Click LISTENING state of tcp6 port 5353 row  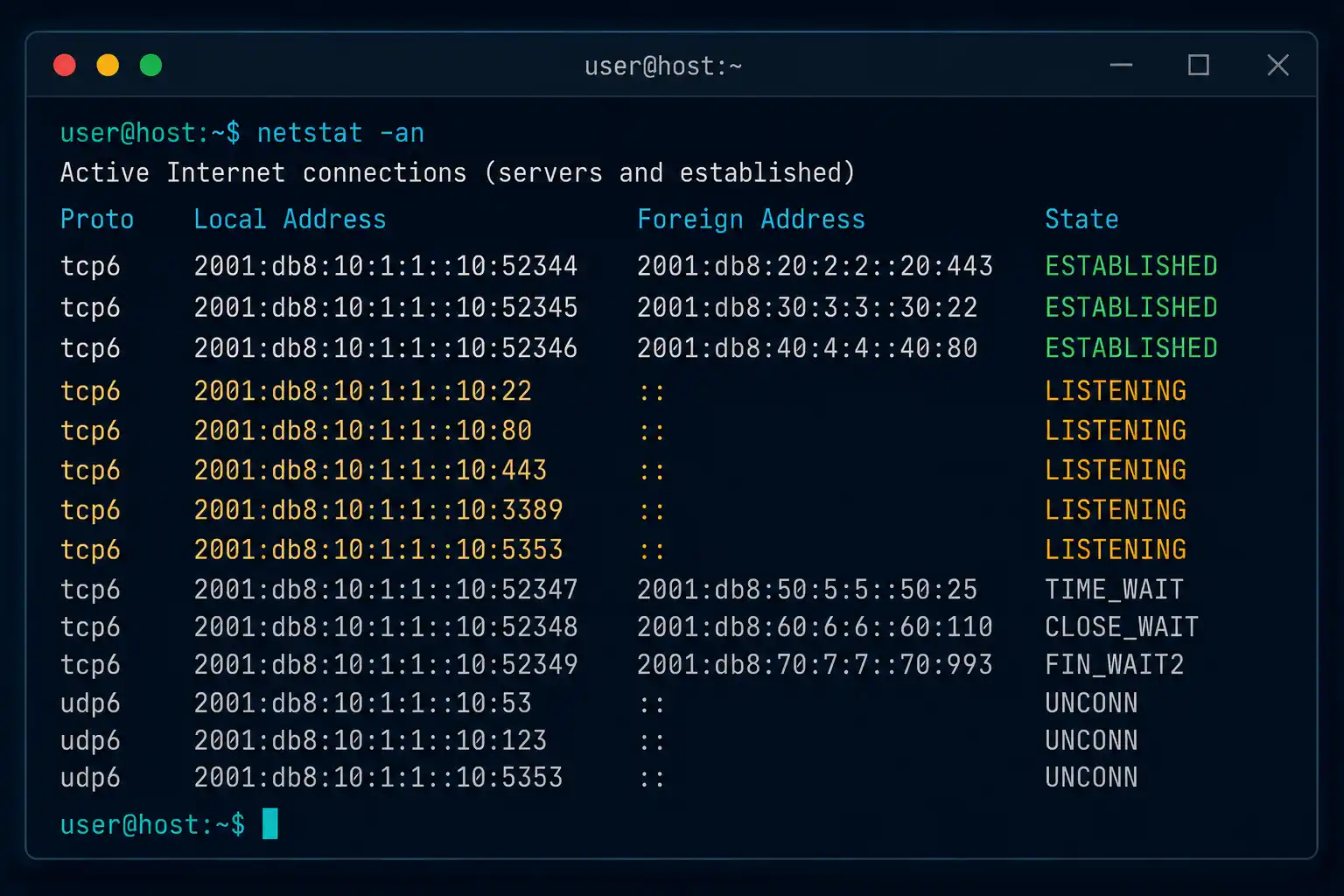click(1116, 550)
